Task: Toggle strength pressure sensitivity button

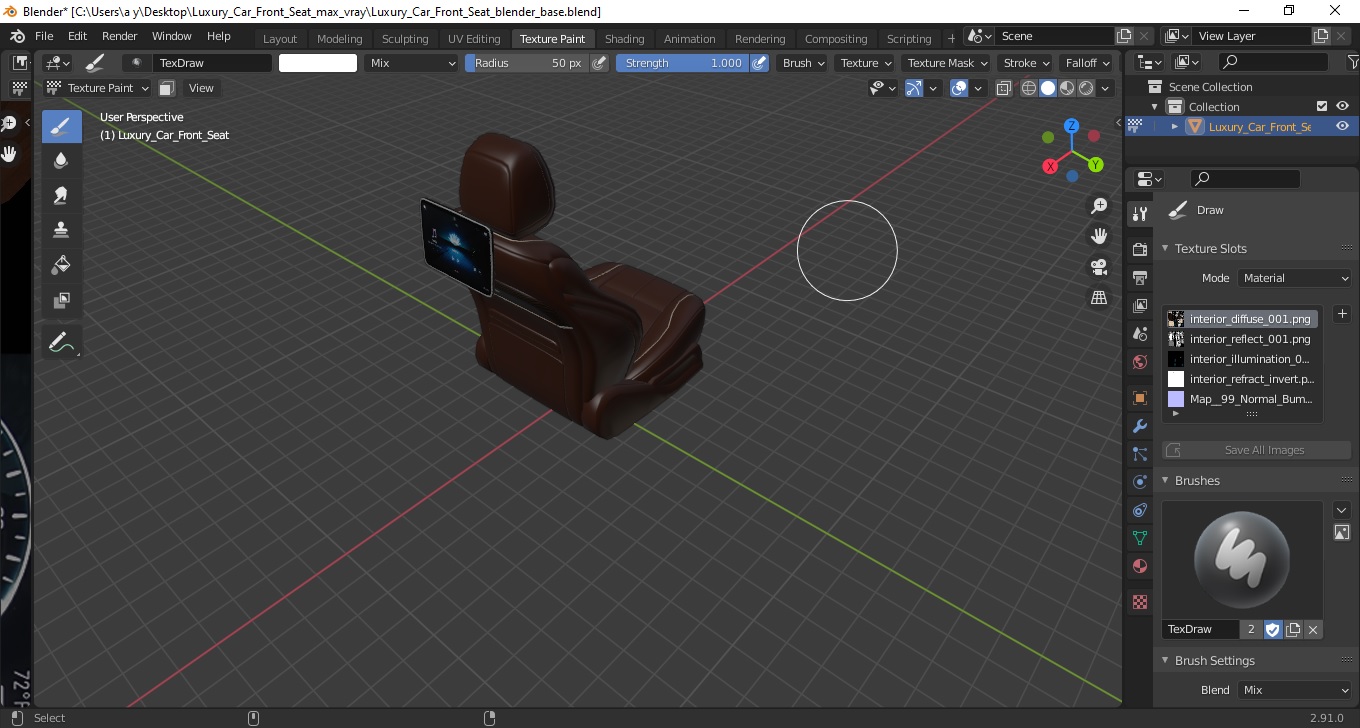Action: (759, 63)
